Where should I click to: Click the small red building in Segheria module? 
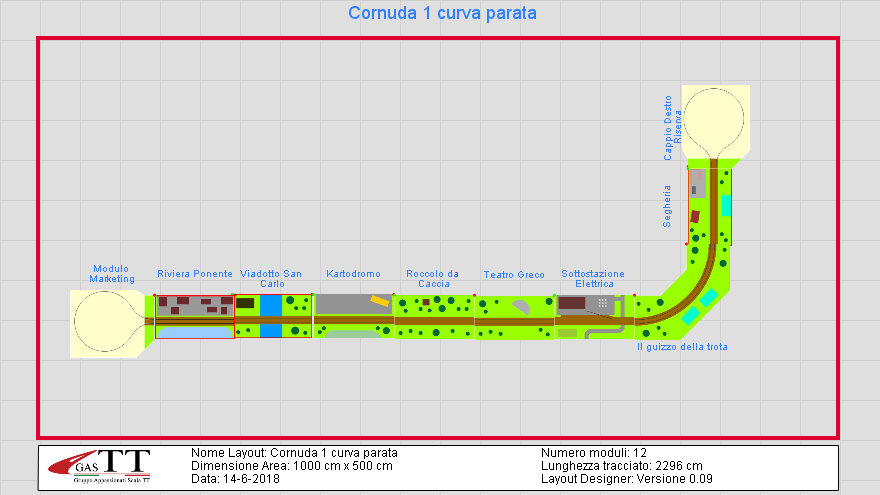tap(695, 216)
